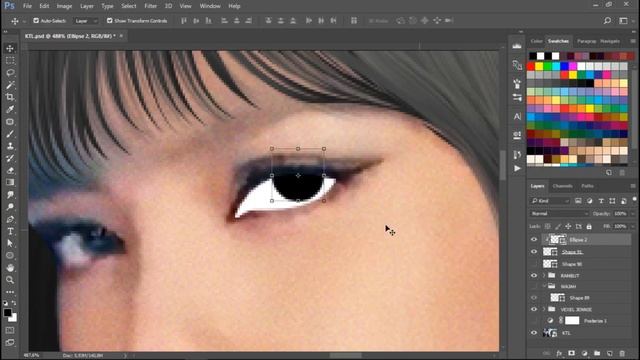This screenshot has height=360, width=640.
Task: Open the Fill slider dropdown arrow
Action: (632, 226)
